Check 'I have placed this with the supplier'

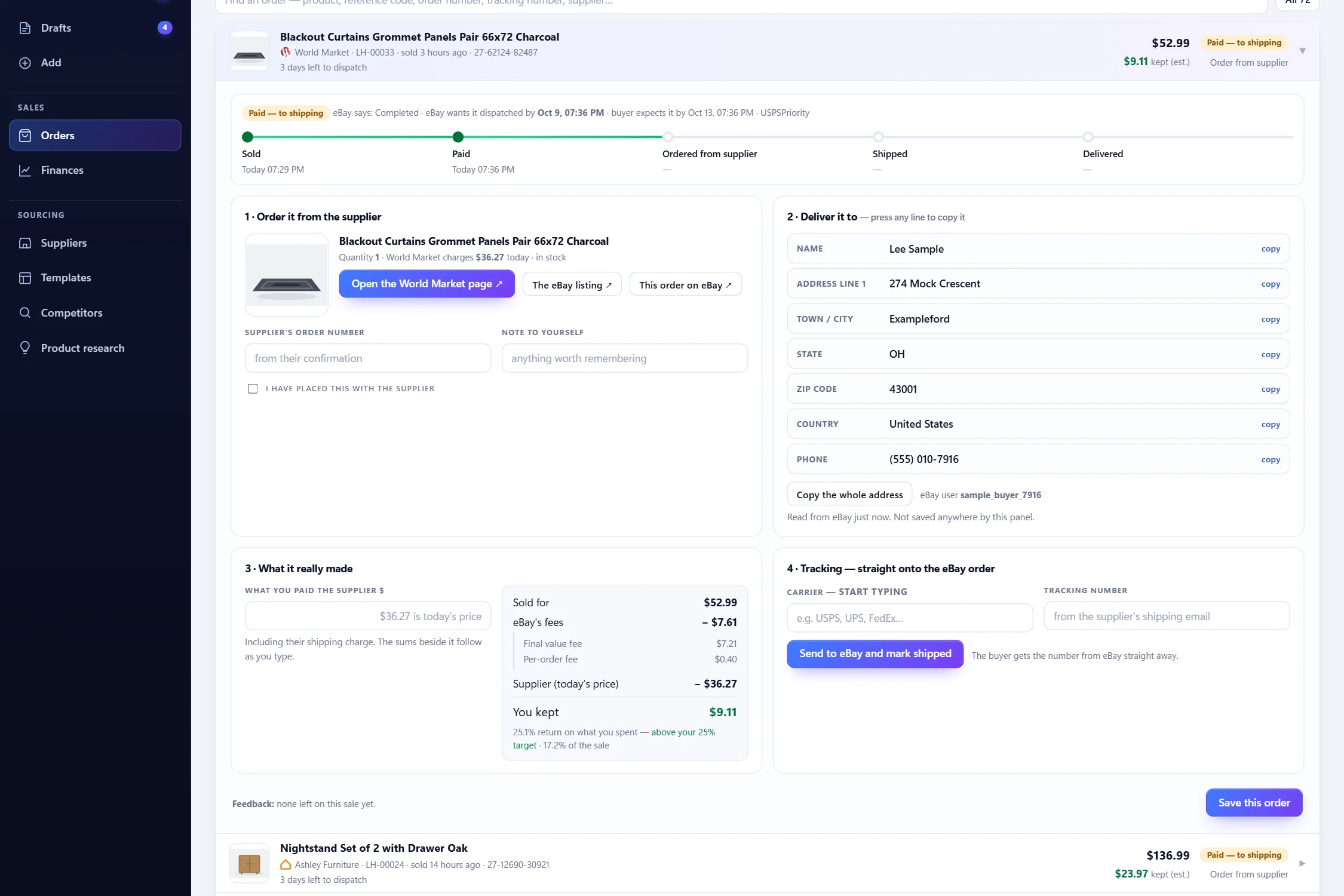[253, 389]
